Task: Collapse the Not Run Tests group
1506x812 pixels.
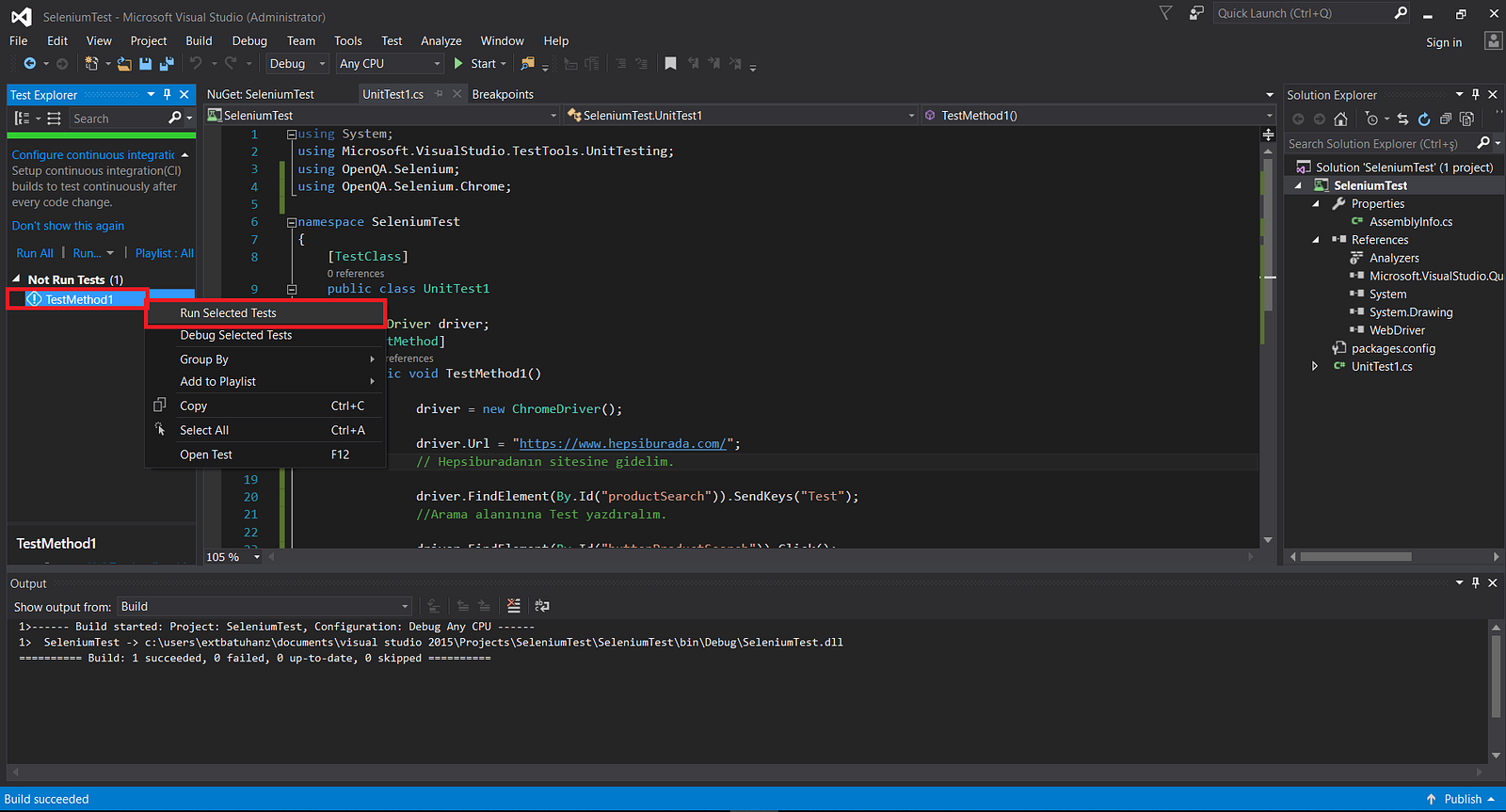Action: click(x=16, y=279)
